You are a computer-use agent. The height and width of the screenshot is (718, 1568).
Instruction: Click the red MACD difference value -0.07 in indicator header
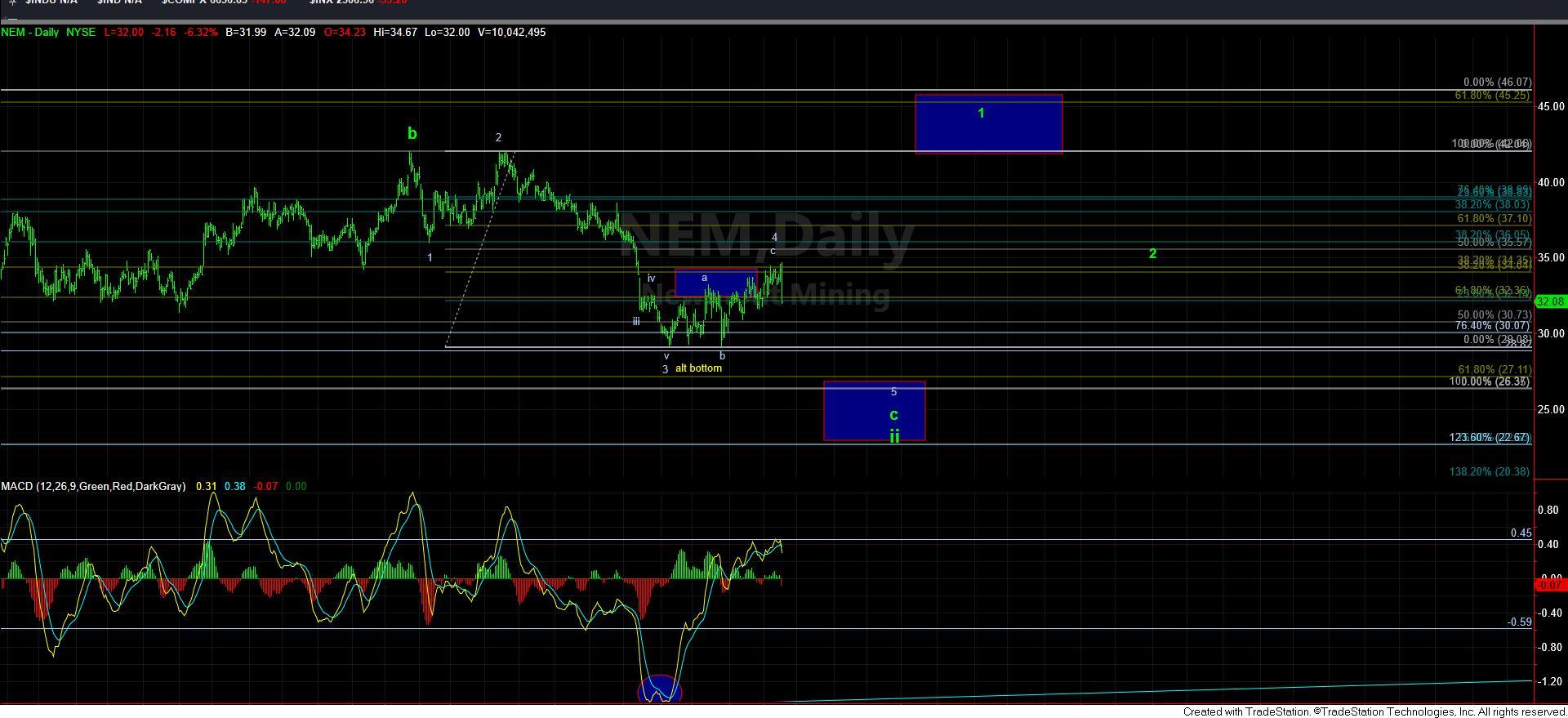[265, 486]
